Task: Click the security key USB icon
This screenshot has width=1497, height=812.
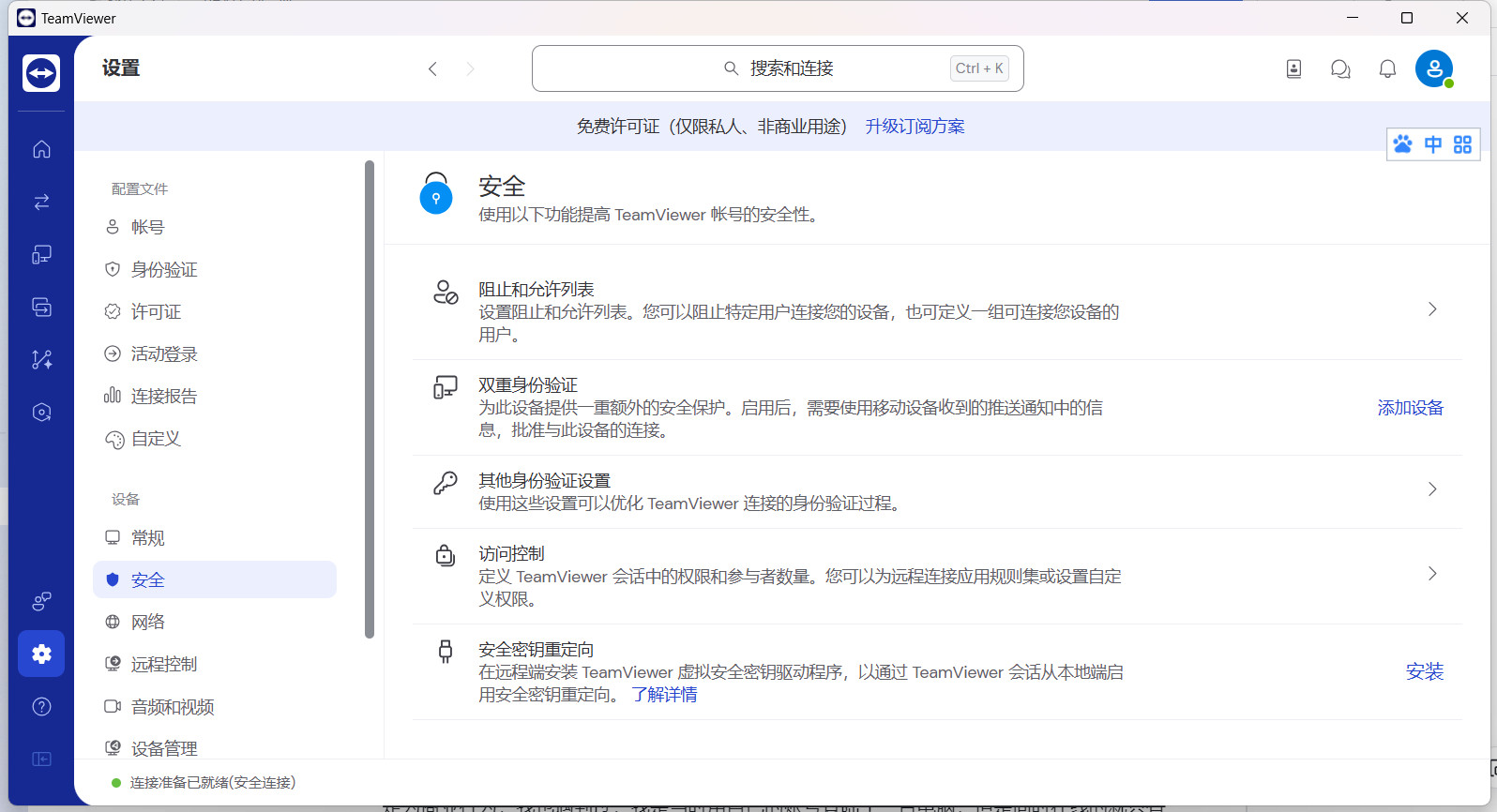Action: coord(446,652)
